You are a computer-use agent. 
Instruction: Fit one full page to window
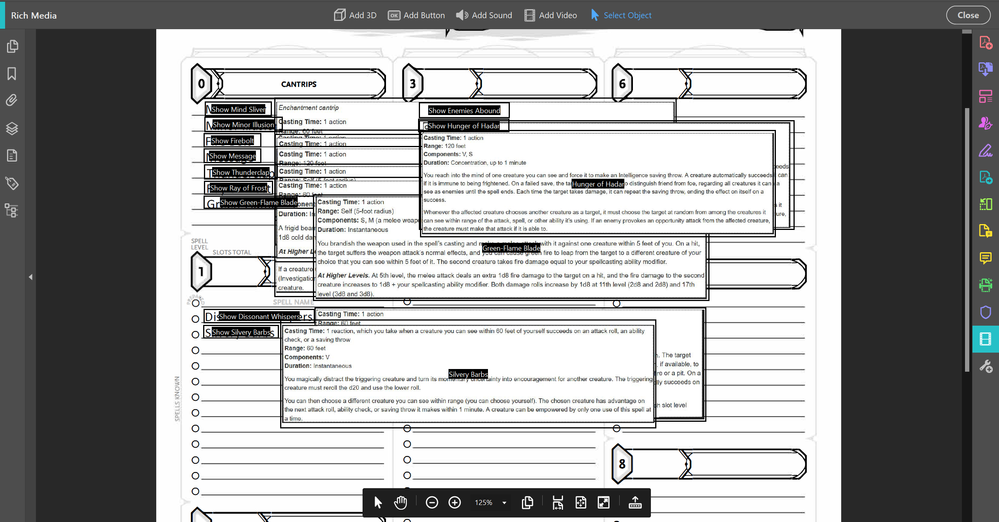coord(580,503)
